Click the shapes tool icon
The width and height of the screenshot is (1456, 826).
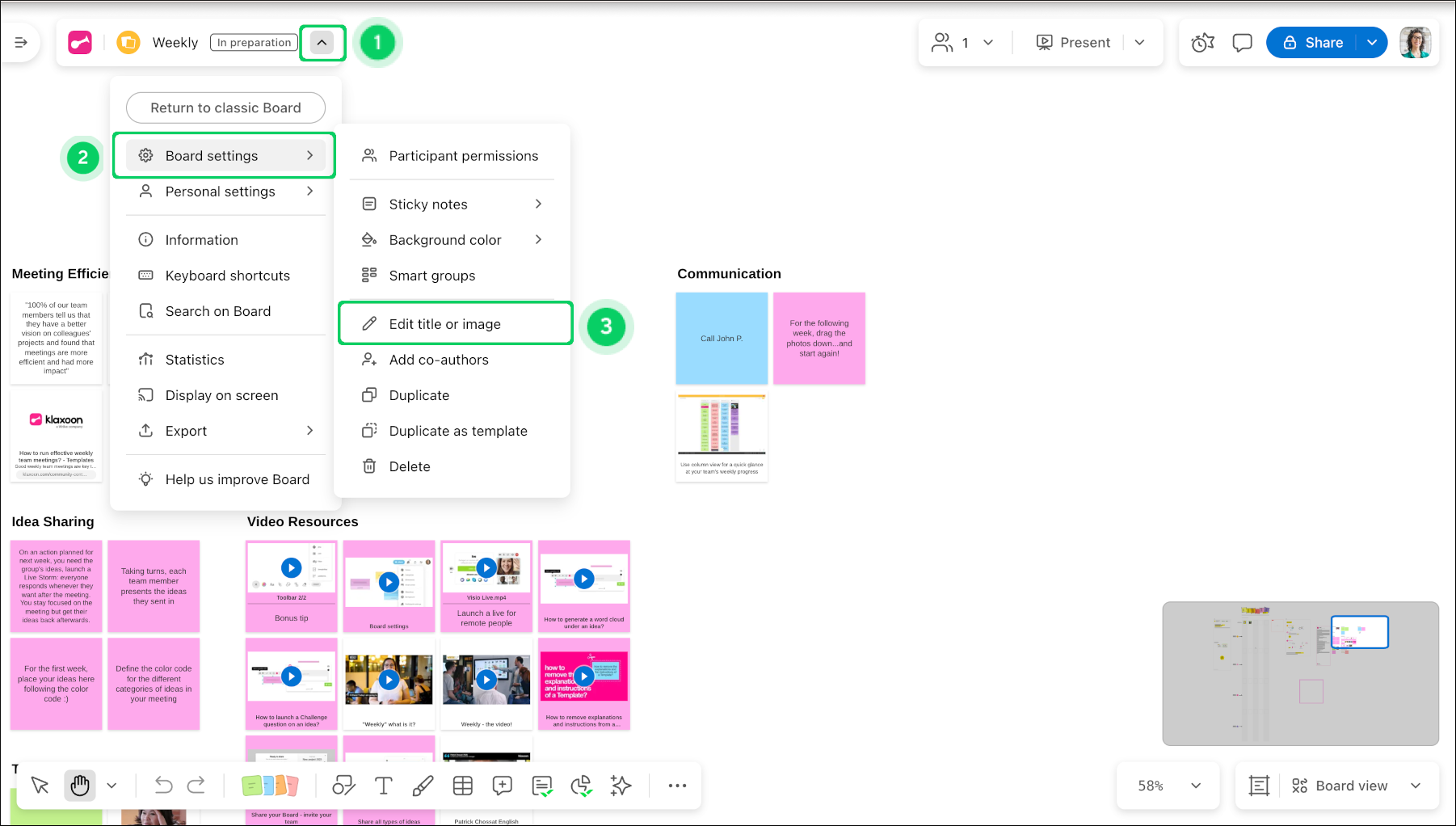tap(343, 786)
